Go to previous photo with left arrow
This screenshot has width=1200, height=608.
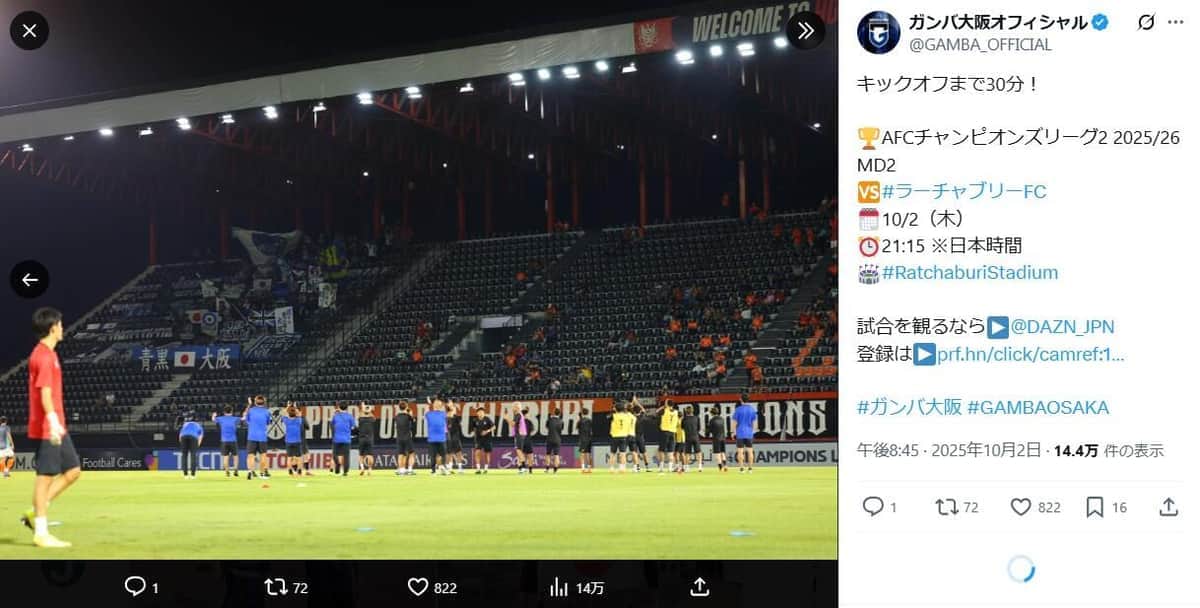[29, 280]
